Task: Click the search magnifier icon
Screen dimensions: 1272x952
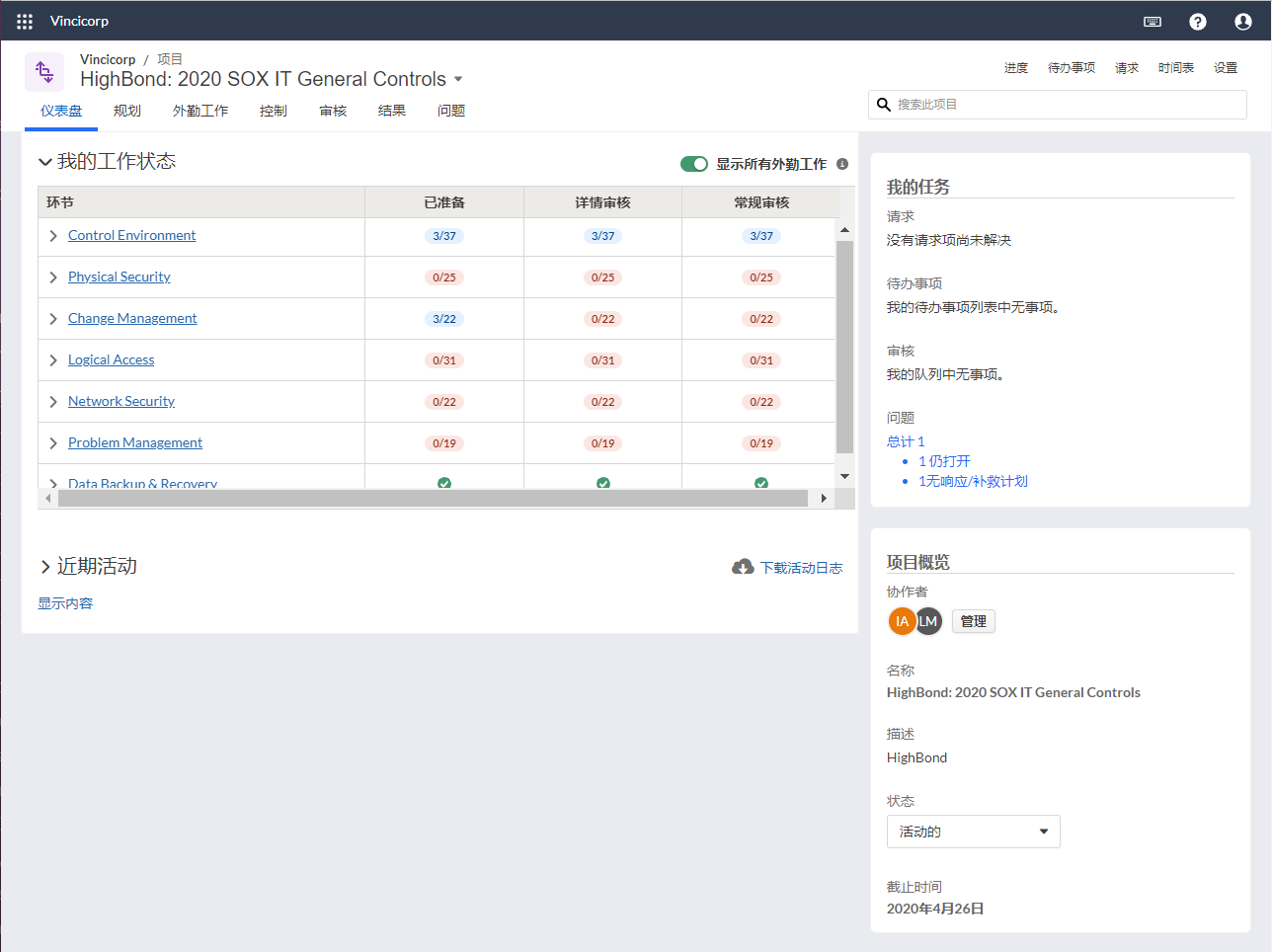Action: click(x=884, y=105)
